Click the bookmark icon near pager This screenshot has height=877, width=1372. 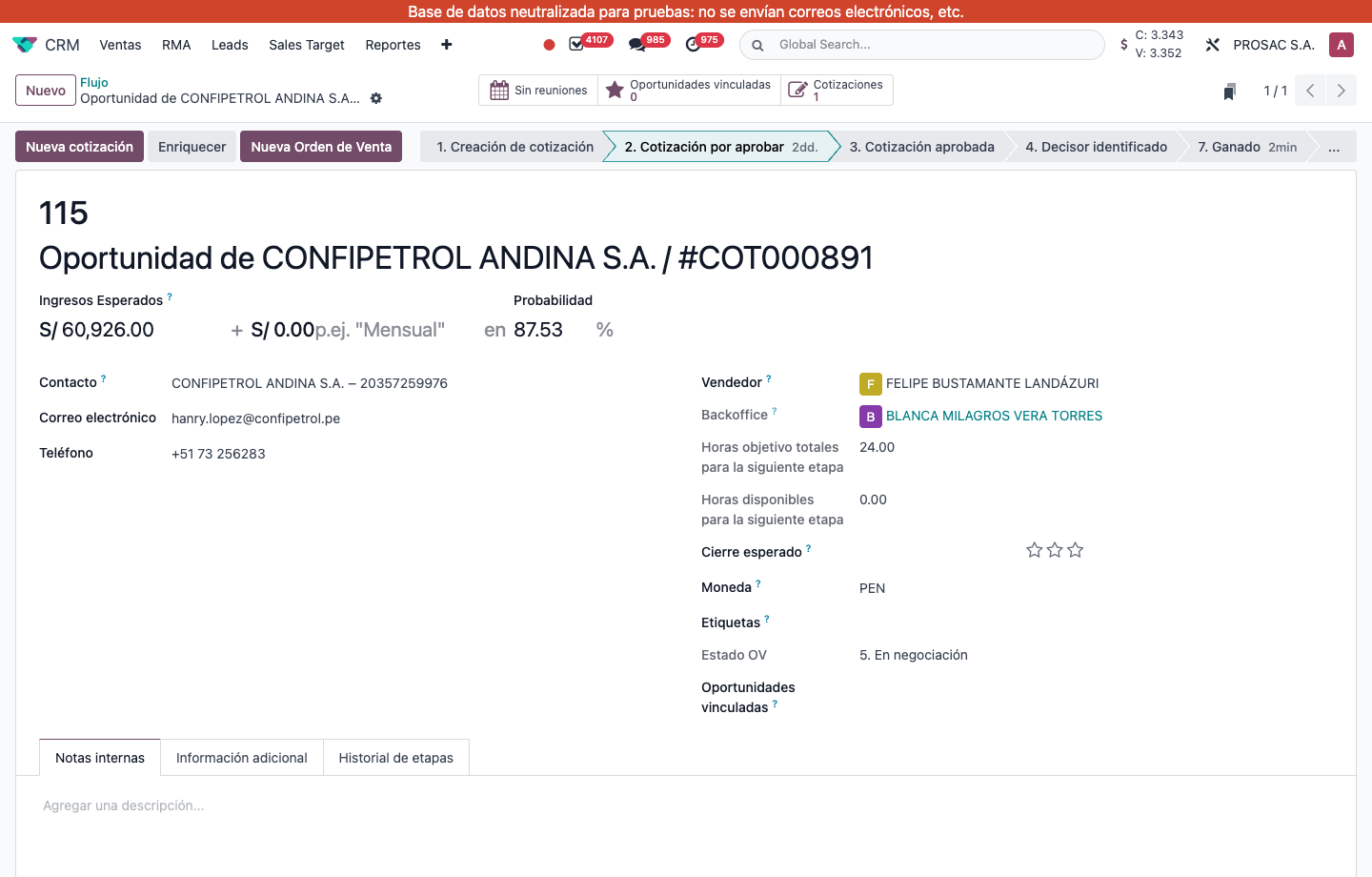(1230, 92)
